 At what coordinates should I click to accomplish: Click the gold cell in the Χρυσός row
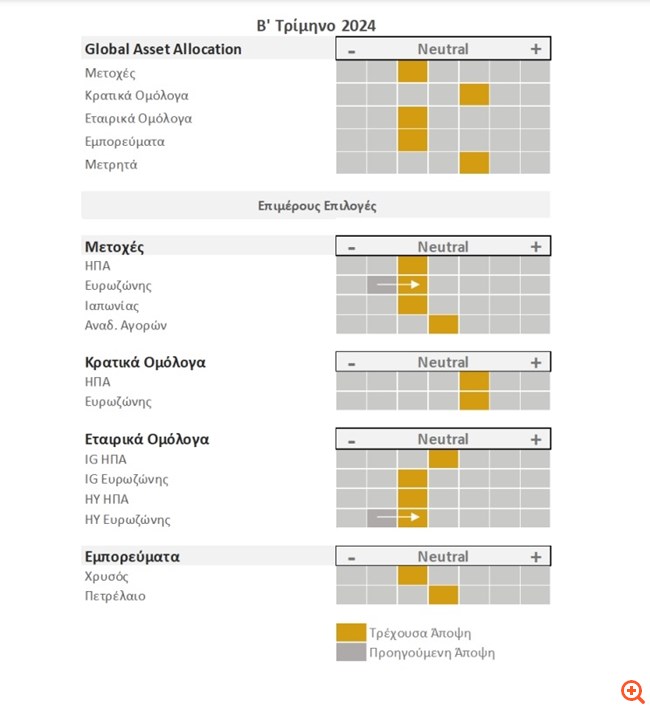pyautogui.click(x=413, y=576)
